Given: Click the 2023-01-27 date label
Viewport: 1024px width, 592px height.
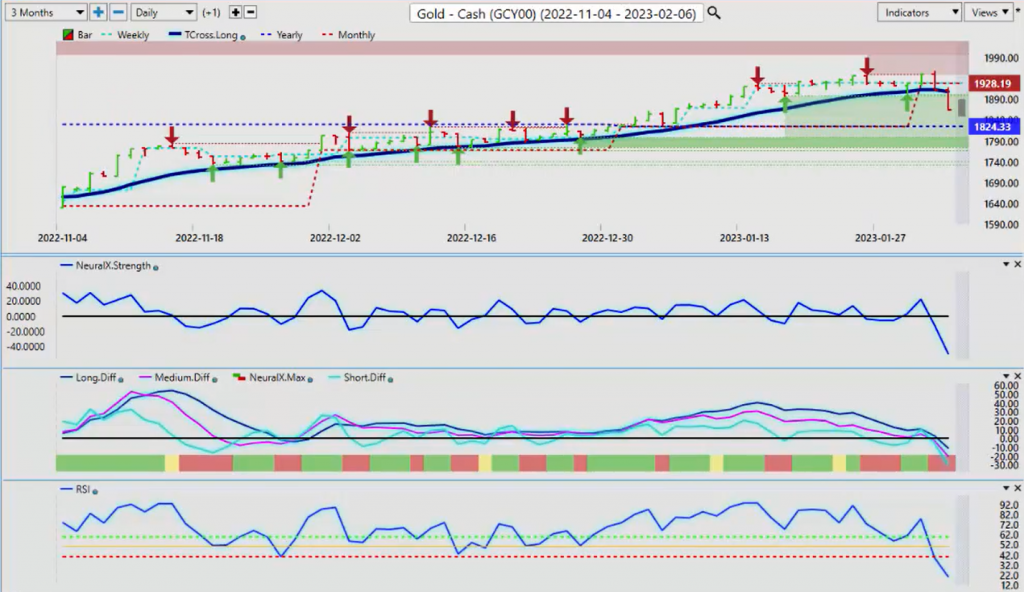Looking at the screenshot, I should 880,238.
